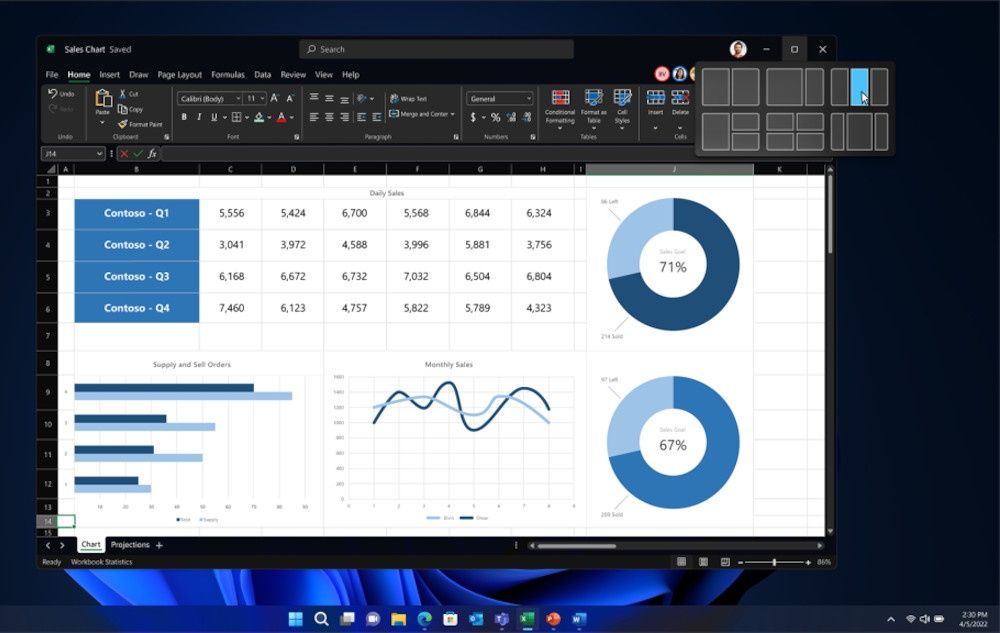Viewport: 1000px width, 633px height.
Task: Choose the four-quadrant snap layout top-left zone
Action: pyautogui.click(x=779, y=122)
